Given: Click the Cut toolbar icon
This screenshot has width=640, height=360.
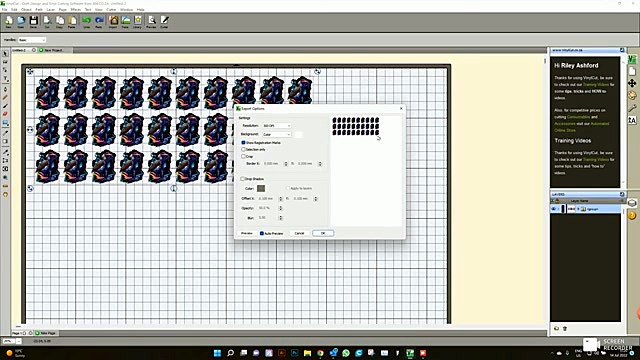Looking at the screenshot, I should pos(47,22).
